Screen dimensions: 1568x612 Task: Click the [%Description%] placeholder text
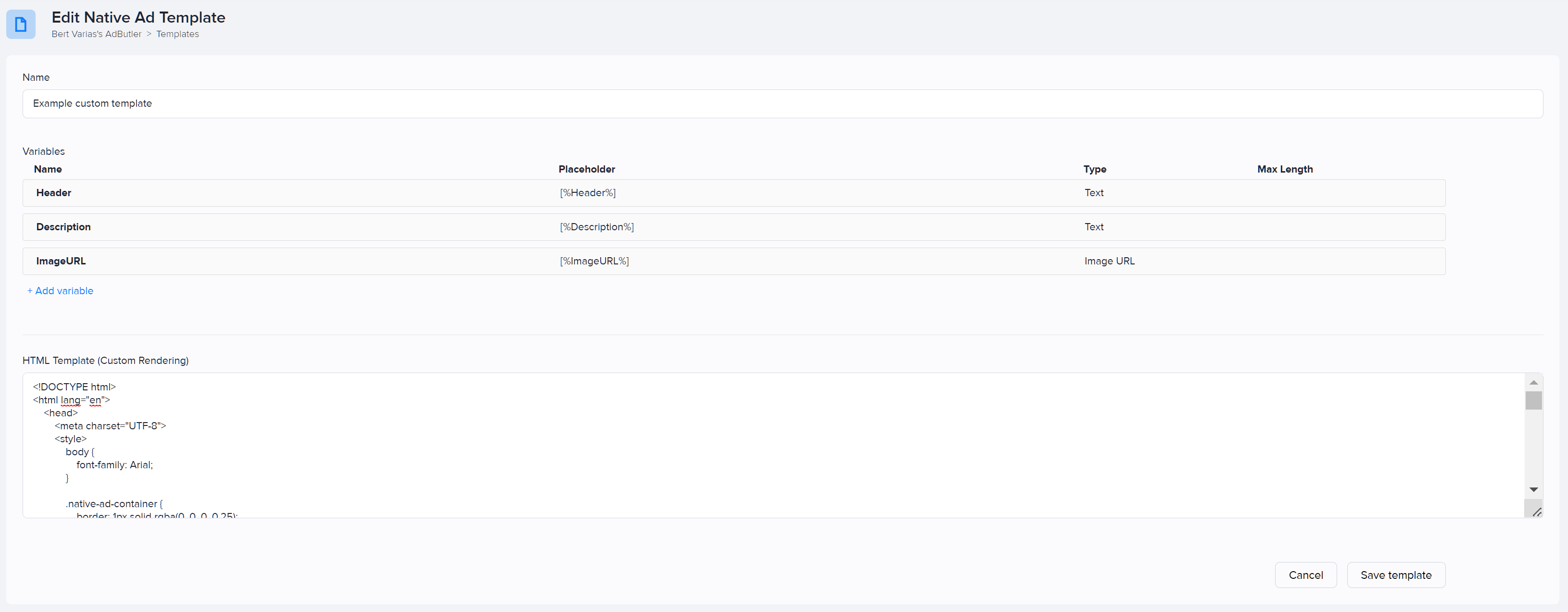[x=596, y=227]
